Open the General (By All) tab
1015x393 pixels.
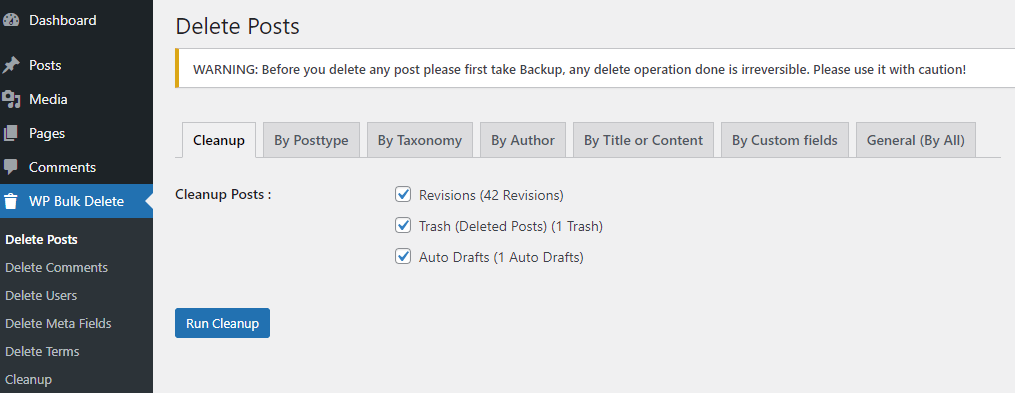point(916,140)
